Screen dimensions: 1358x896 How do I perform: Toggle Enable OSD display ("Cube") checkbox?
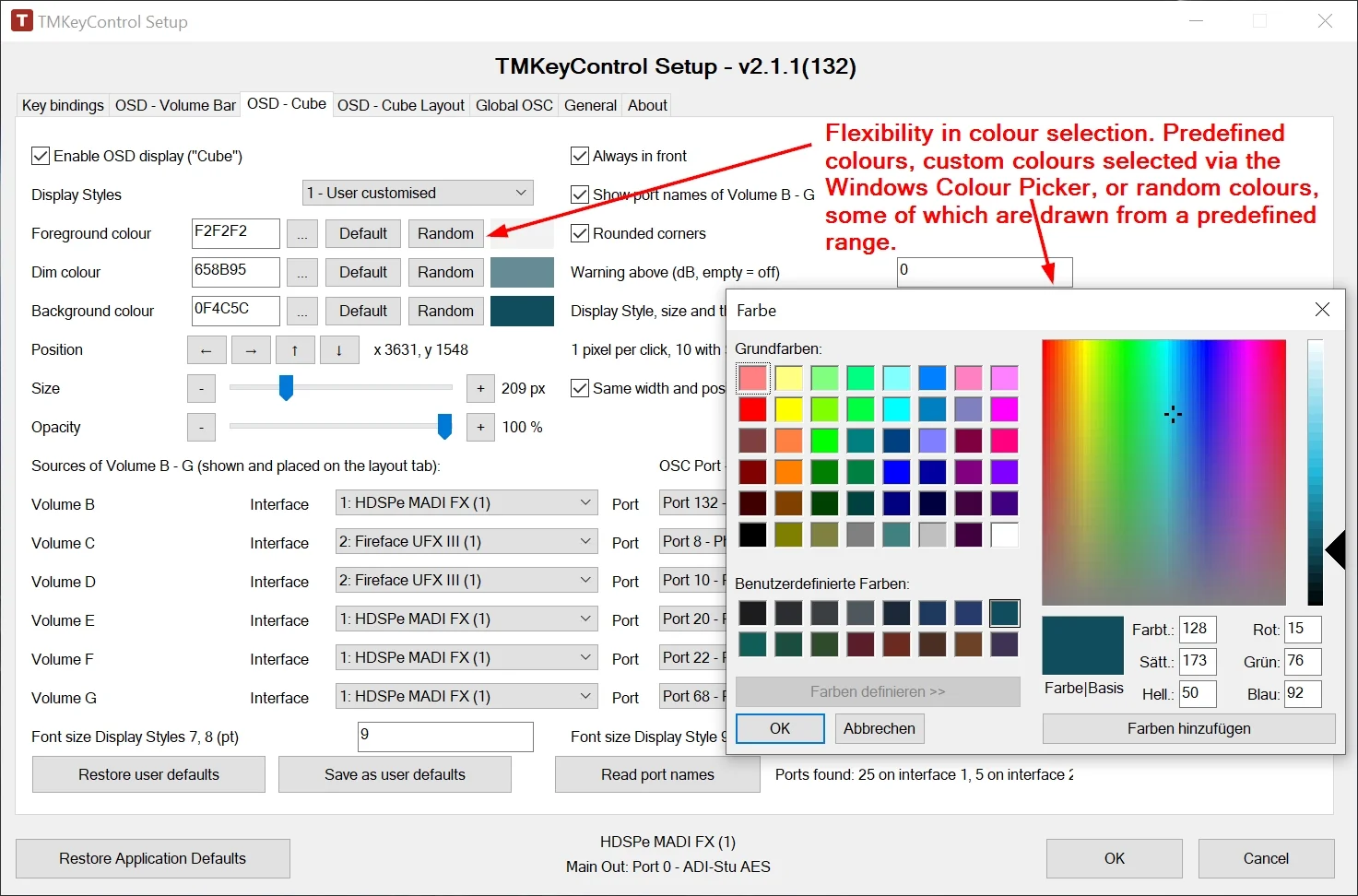tap(41, 156)
